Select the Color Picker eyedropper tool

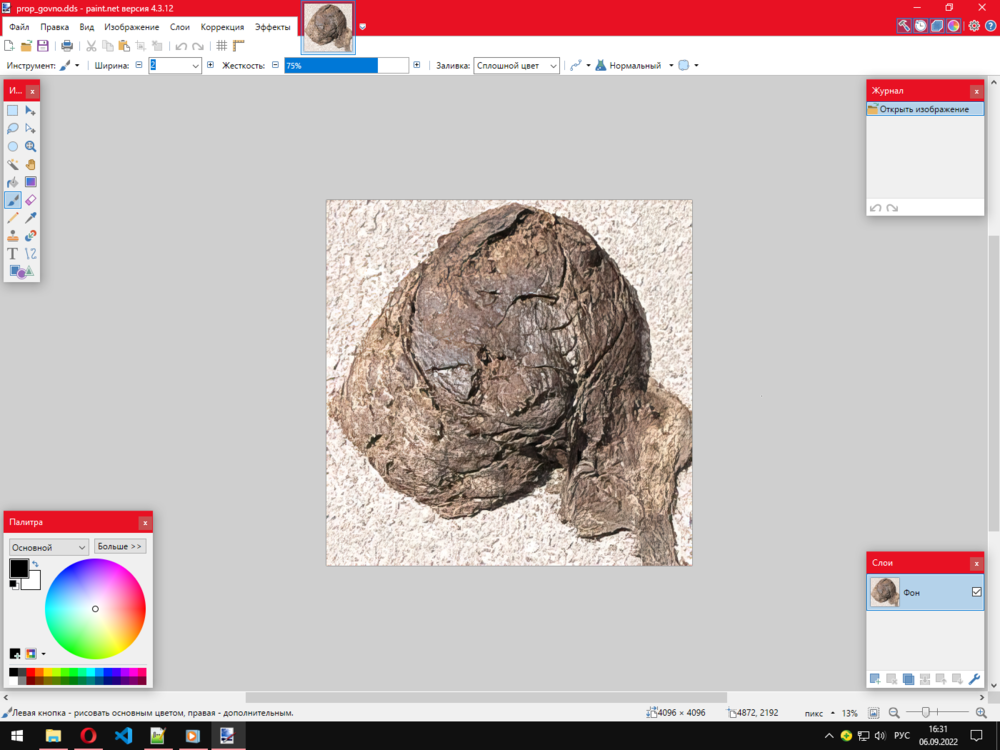[x=31, y=217]
